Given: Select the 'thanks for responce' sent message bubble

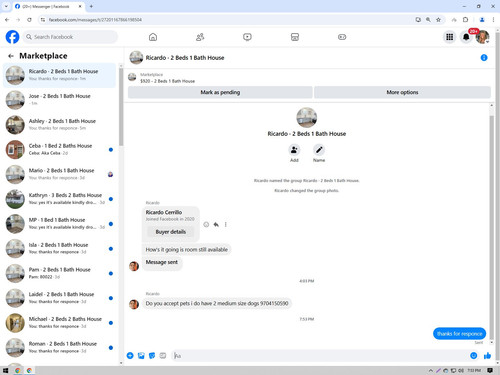Looking at the screenshot, I should tap(459, 333).
